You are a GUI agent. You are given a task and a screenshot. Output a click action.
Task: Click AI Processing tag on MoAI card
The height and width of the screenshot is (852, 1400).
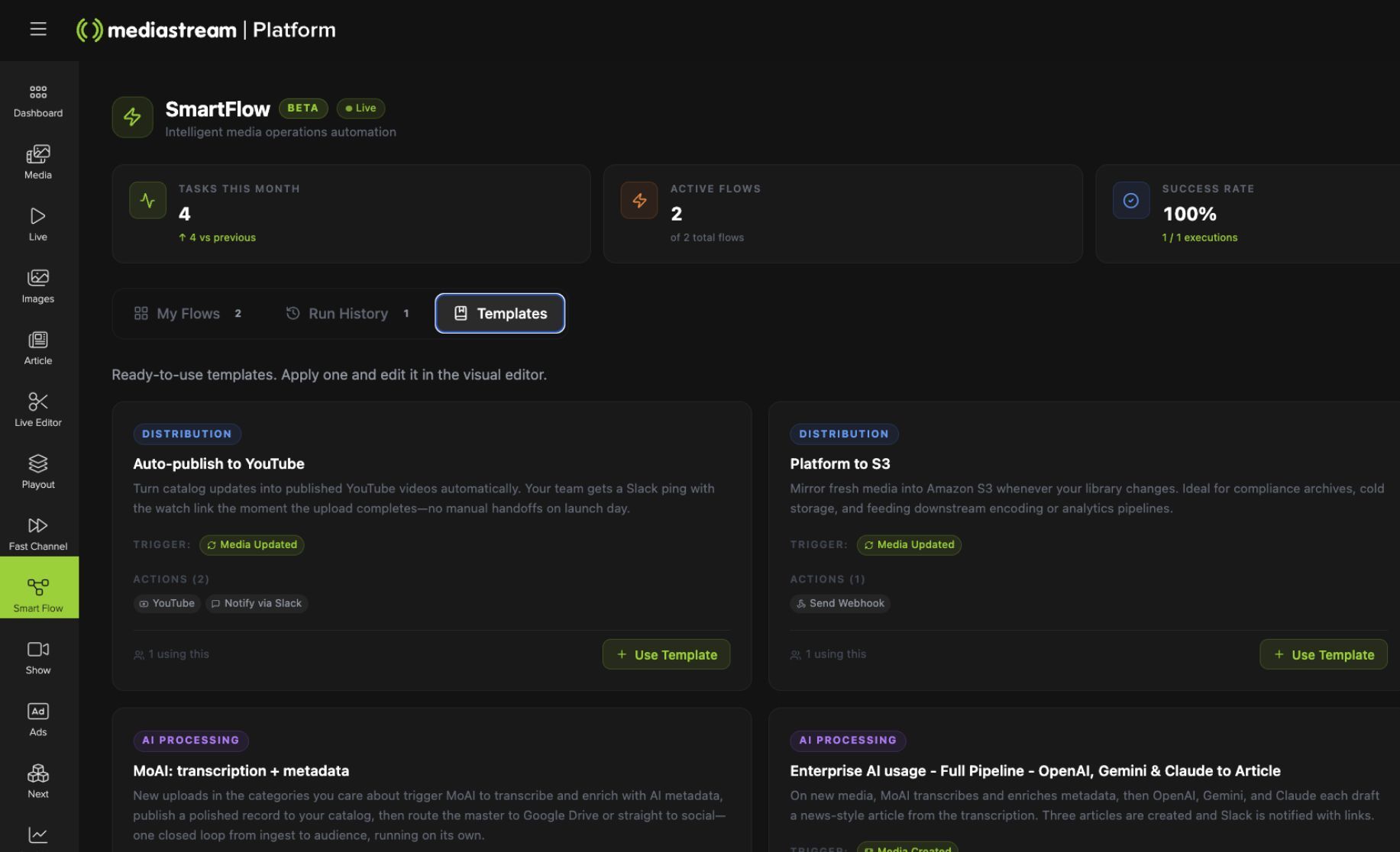191,741
